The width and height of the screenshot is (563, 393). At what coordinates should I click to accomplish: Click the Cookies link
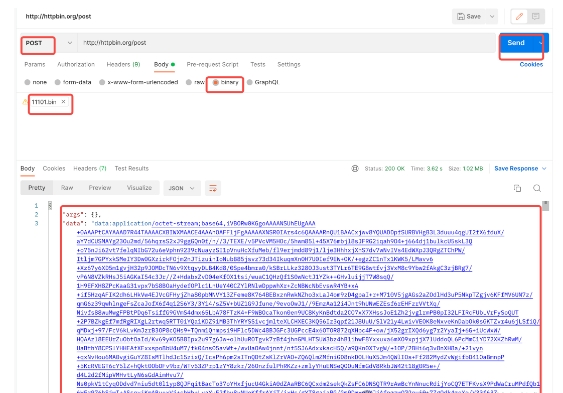[531, 65]
